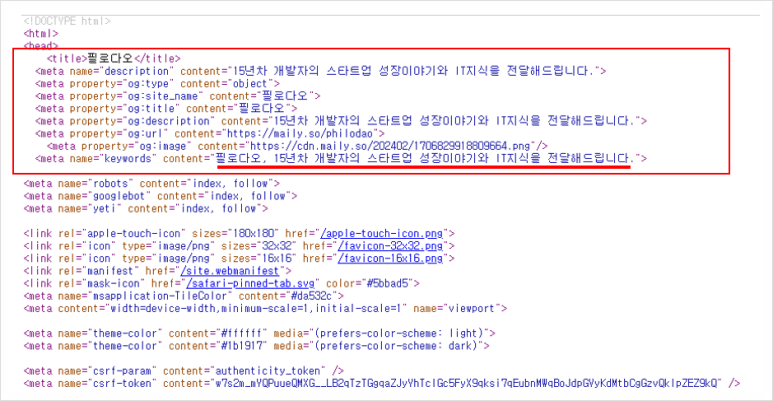Open the /site.webmanifest link
Image resolution: width=773 pixels, height=401 pixels.
[230, 271]
